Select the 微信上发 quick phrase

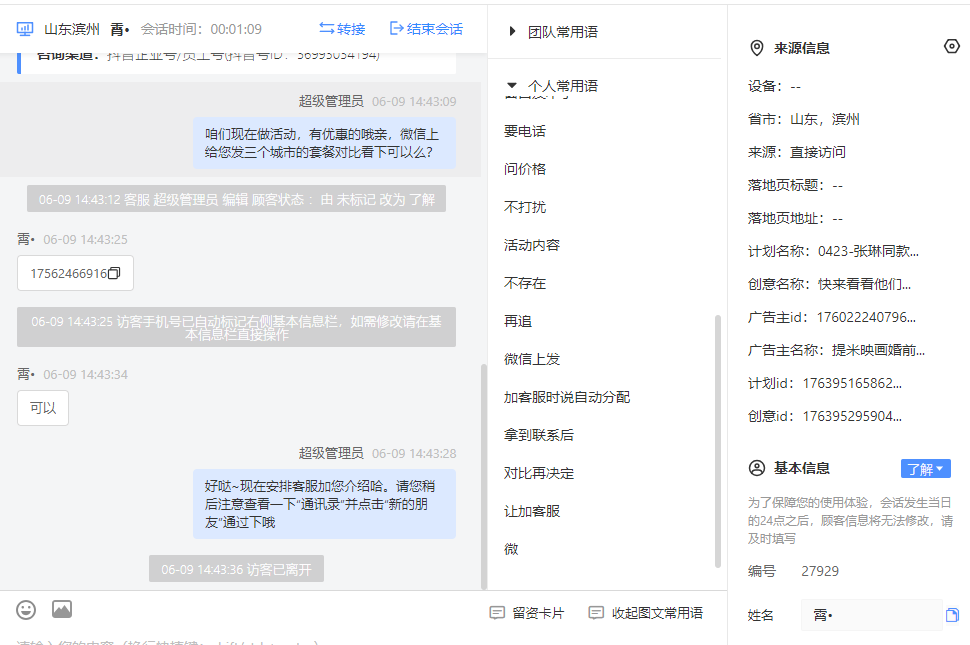pos(531,359)
